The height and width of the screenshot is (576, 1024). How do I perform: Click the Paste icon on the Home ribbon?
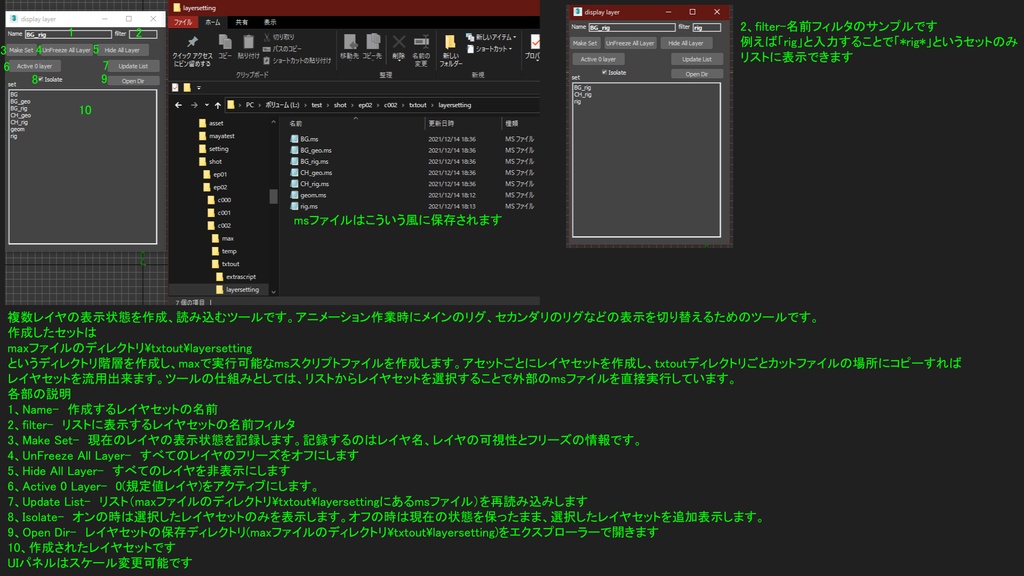tap(249, 41)
